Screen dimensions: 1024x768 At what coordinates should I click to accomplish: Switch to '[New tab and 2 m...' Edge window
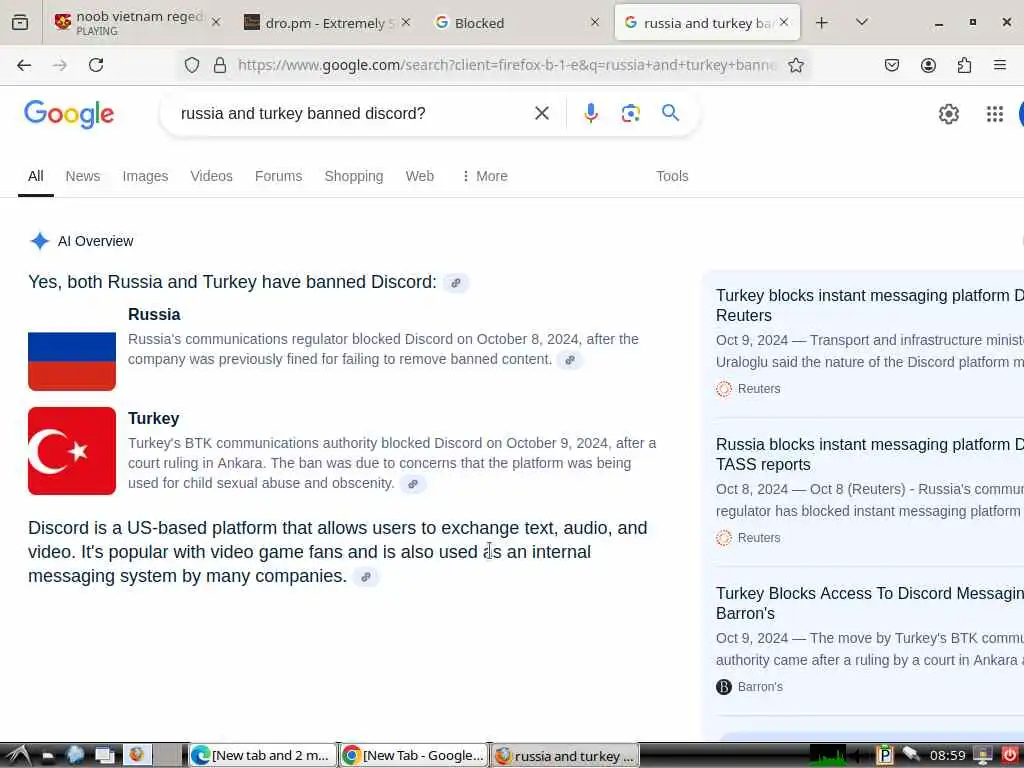[x=263, y=756]
